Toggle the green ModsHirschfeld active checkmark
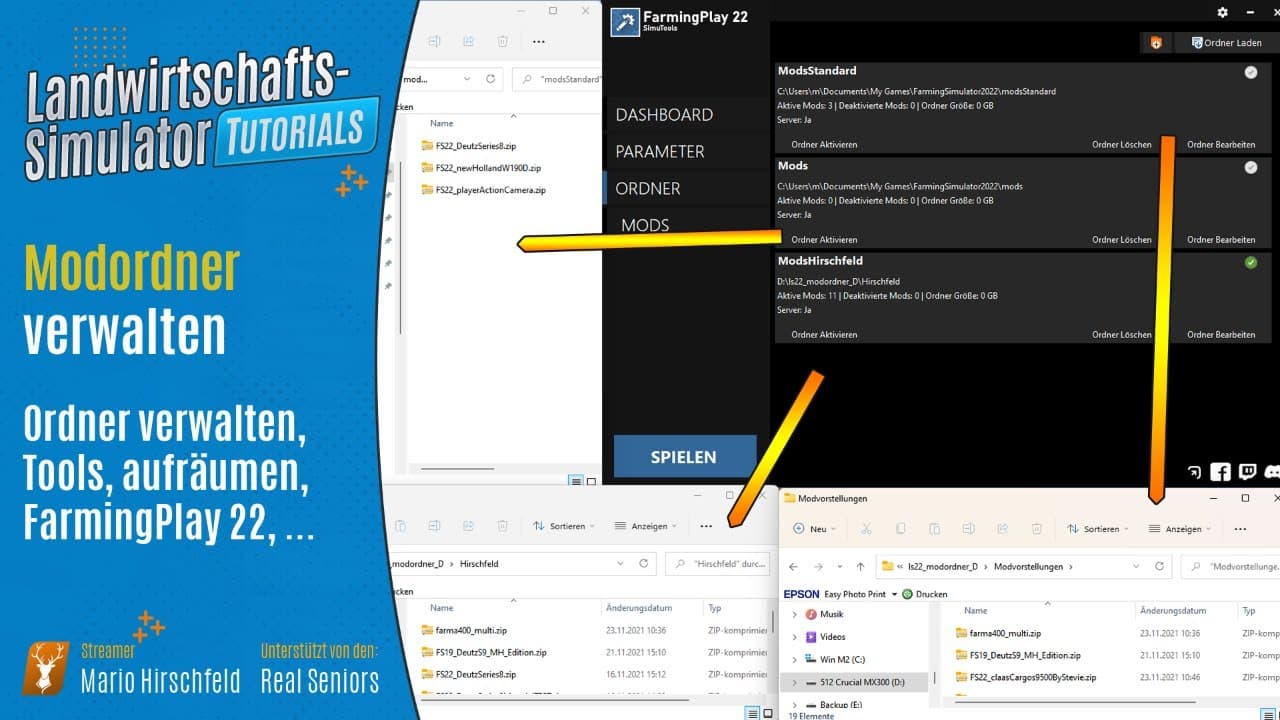 [1250, 262]
